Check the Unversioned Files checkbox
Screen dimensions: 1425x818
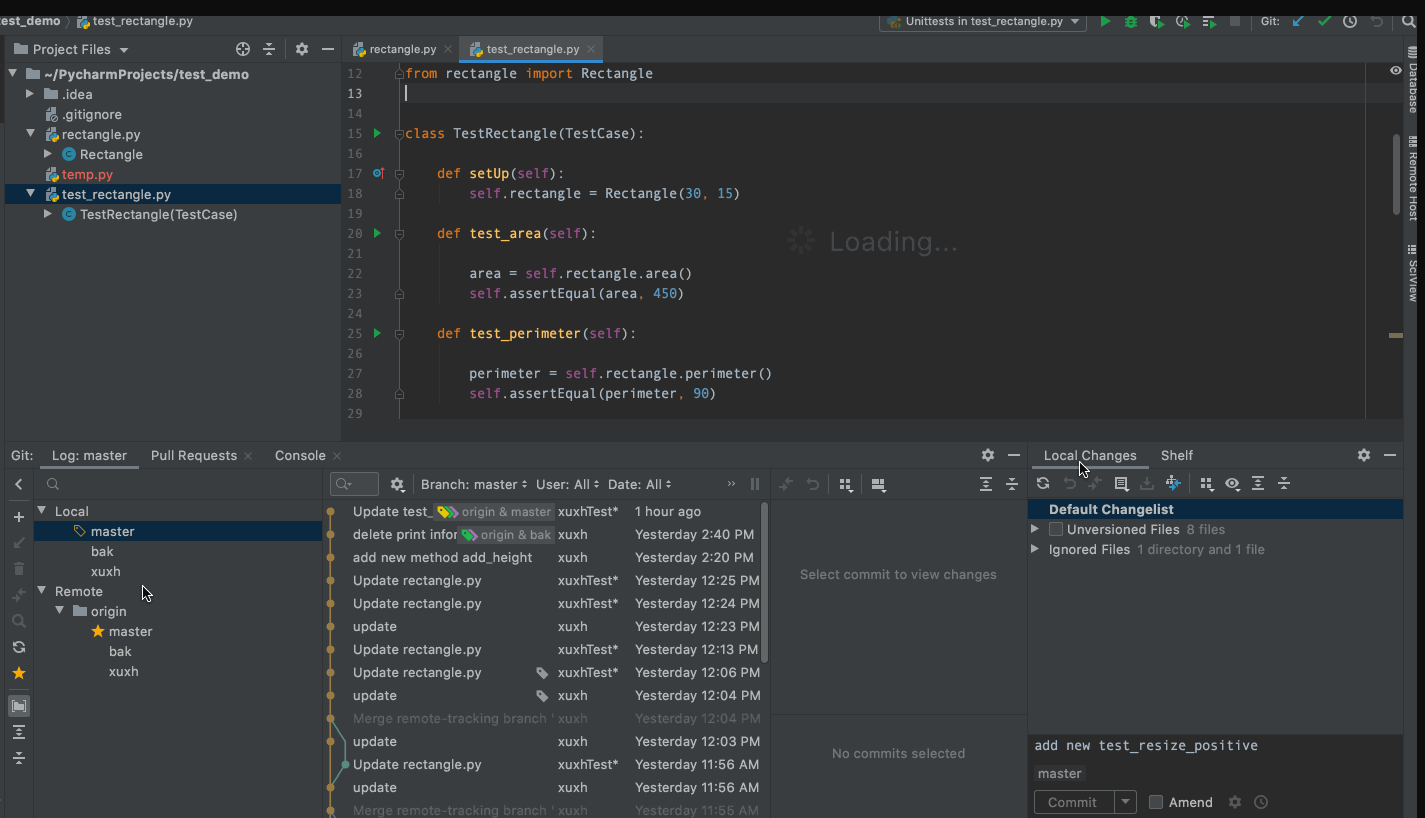pos(1056,529)
